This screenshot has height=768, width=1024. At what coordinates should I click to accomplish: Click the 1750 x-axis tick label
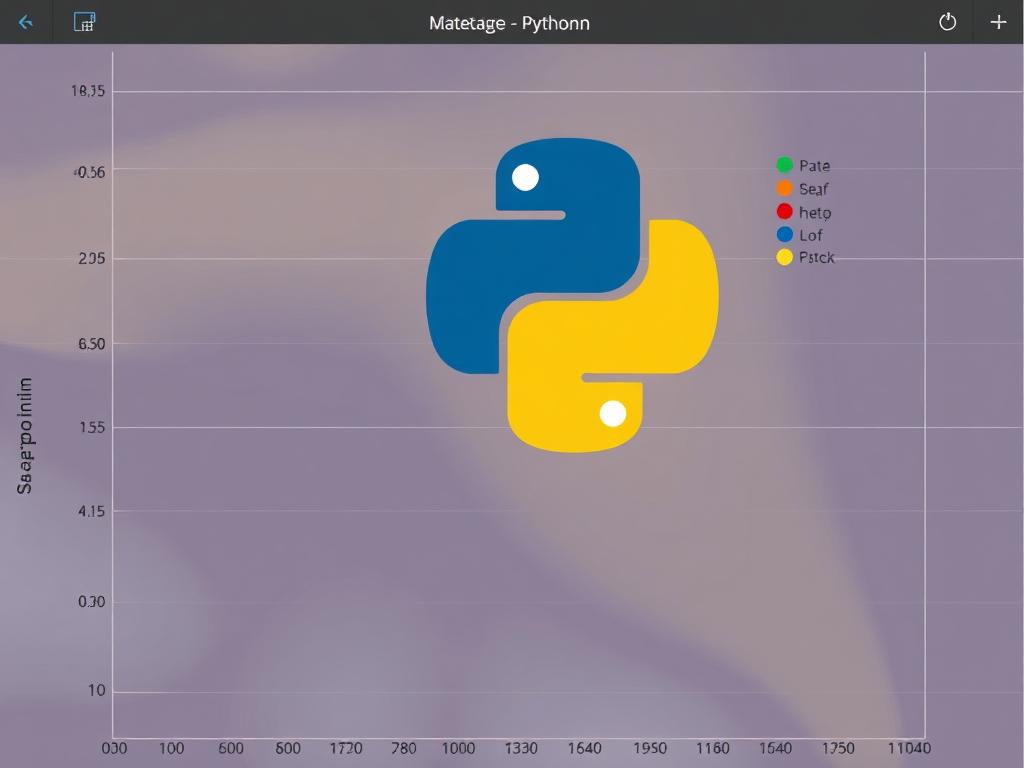point(838,748)
